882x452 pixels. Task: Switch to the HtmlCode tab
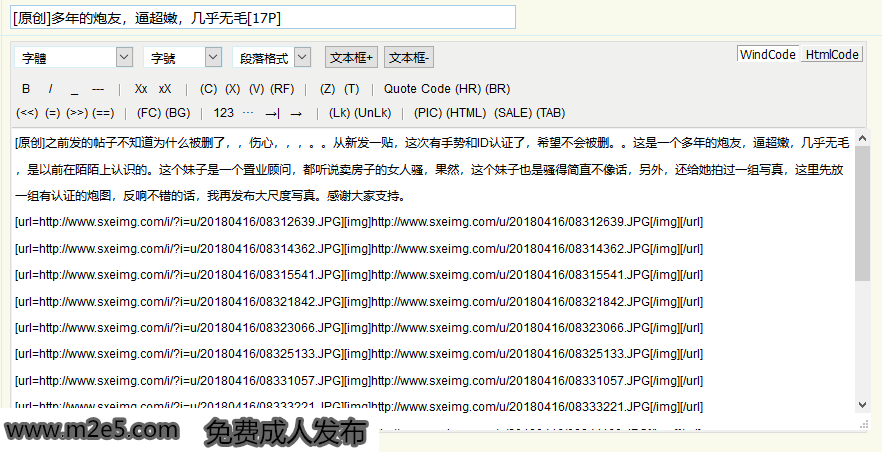[832, 55]
